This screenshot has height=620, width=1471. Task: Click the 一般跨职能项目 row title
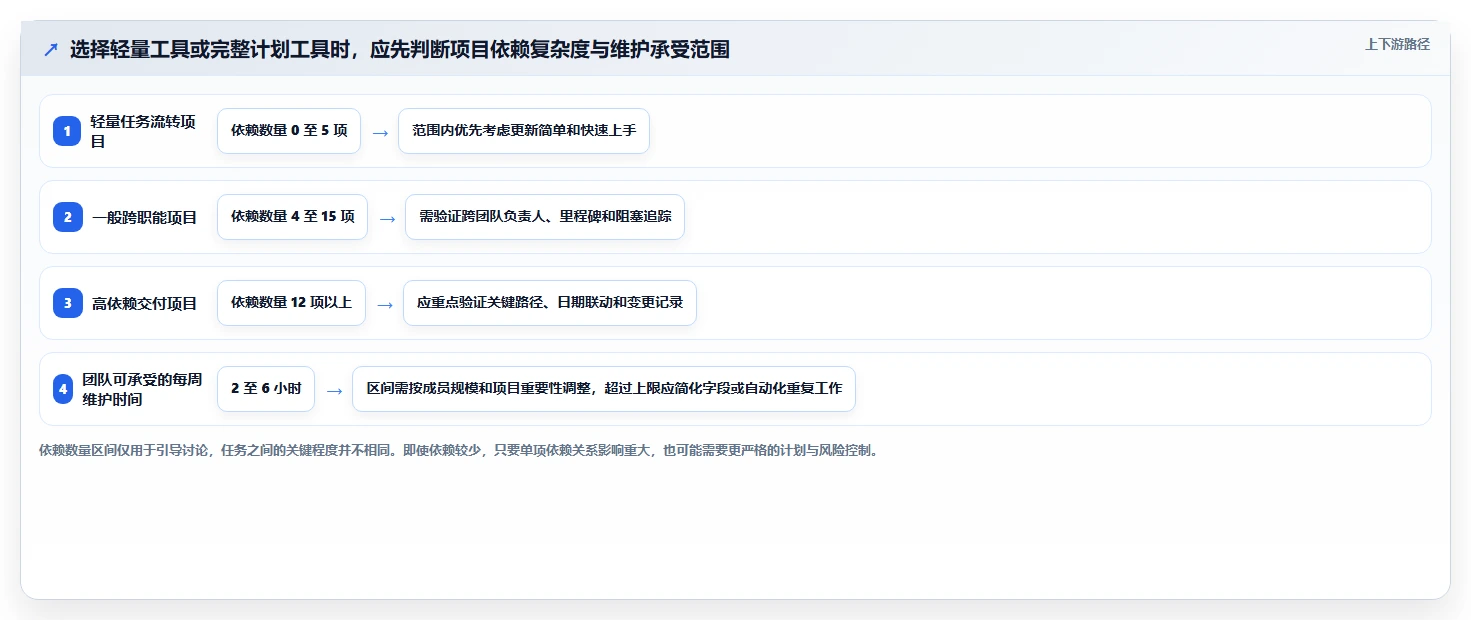pos(144,217)
